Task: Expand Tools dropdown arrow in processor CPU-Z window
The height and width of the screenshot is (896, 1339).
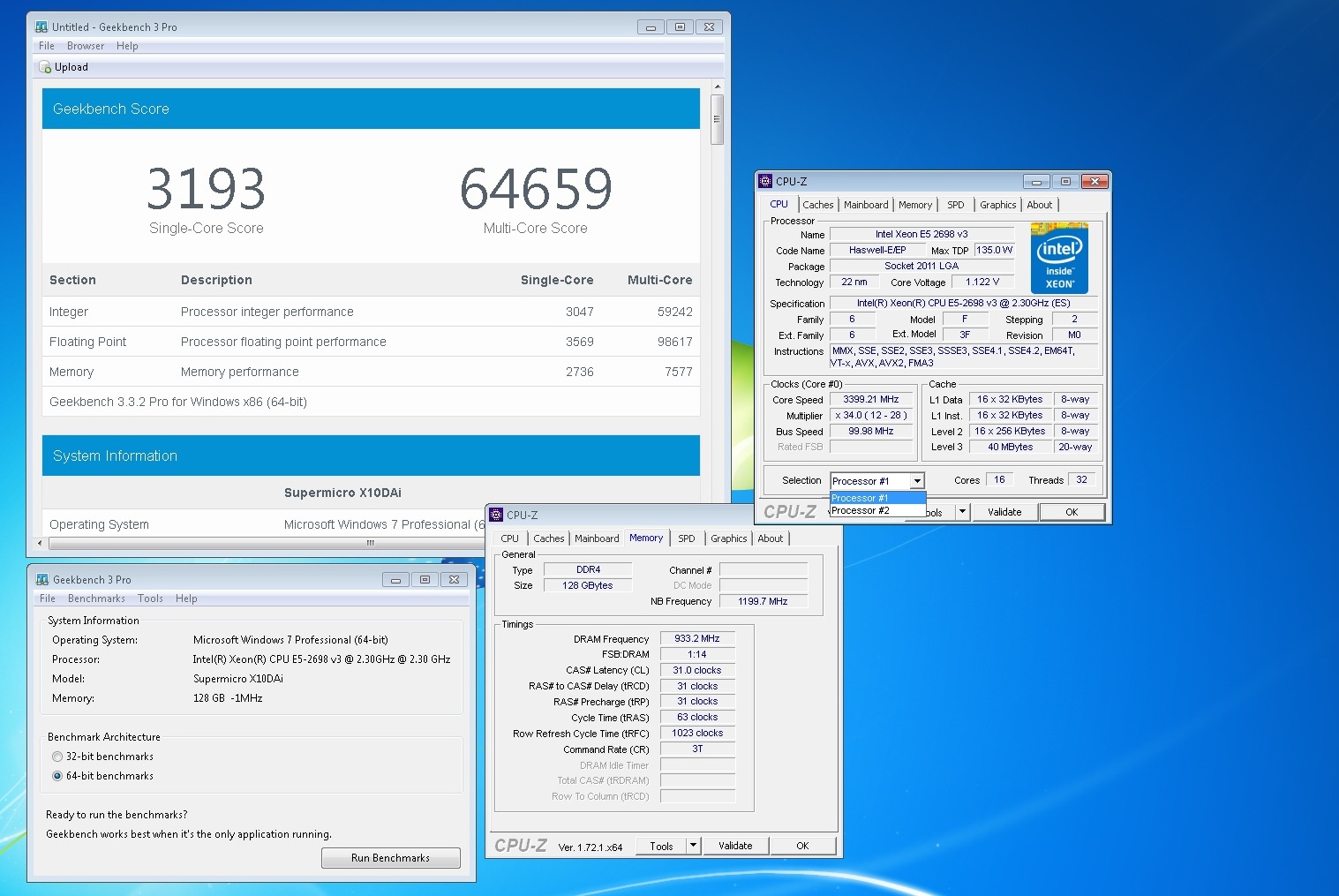Action: [x=963, y=512]
